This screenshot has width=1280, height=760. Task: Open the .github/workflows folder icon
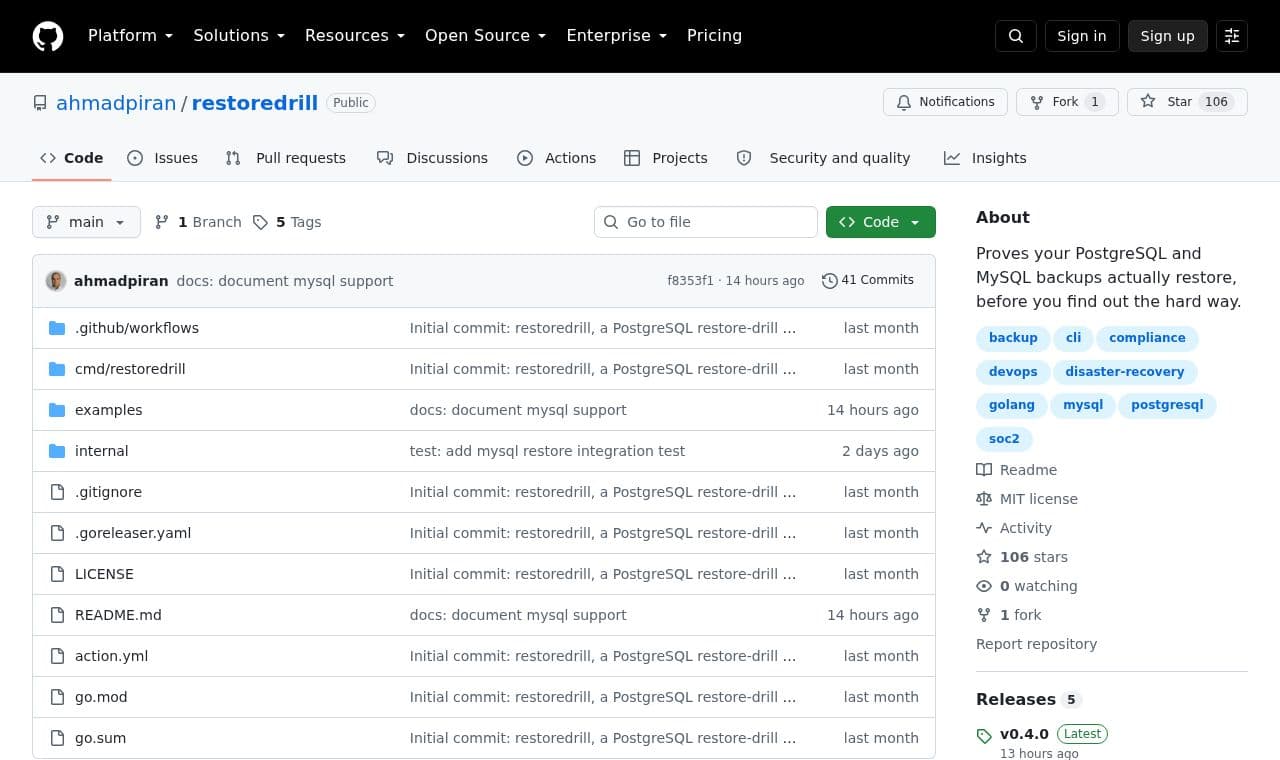click(x=57, y=328)
